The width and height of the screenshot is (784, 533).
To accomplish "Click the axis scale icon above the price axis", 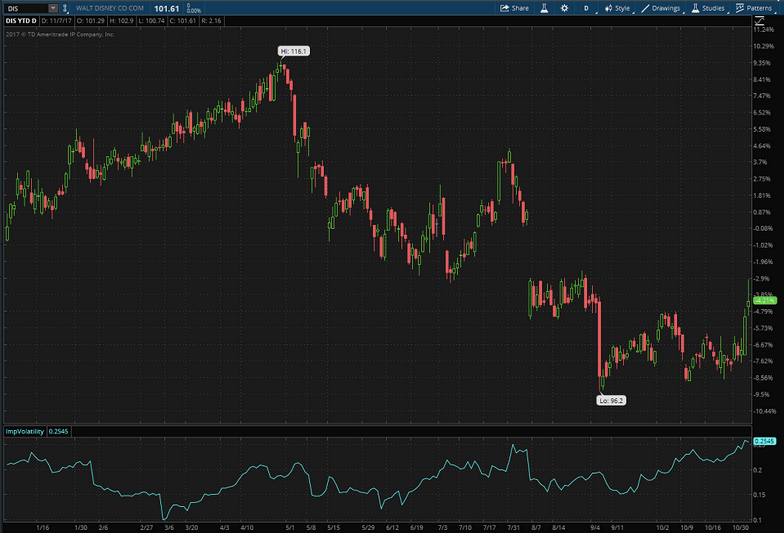I will click(760, 20).
